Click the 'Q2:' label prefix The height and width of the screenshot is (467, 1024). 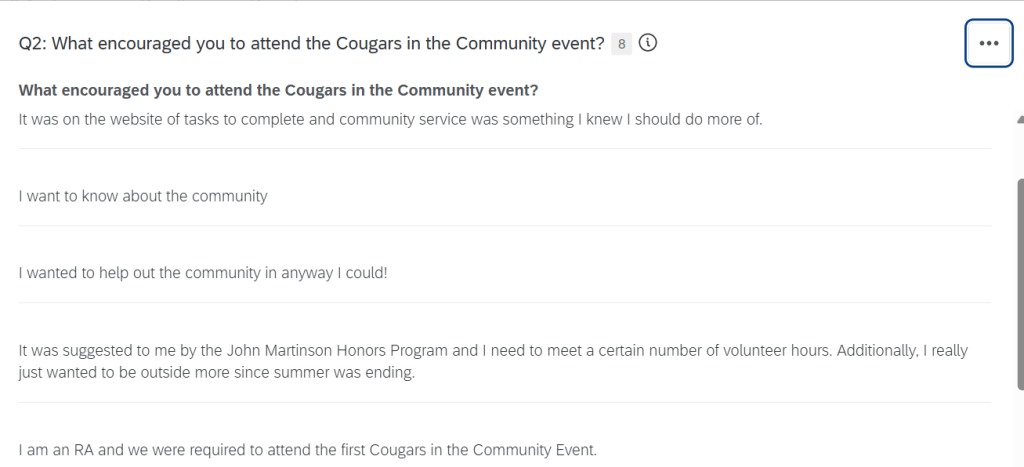32,44
